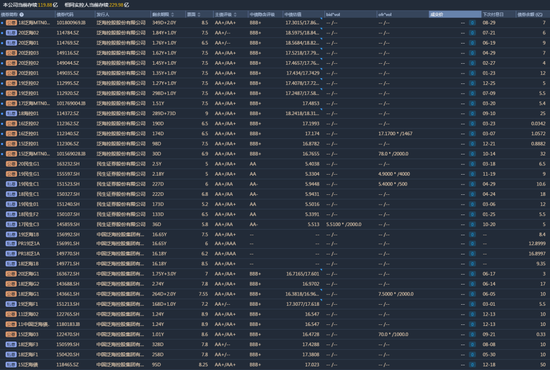
Task: Click the remaining term 1.75Y+3.0Y
Action: [x=164, y=274]
